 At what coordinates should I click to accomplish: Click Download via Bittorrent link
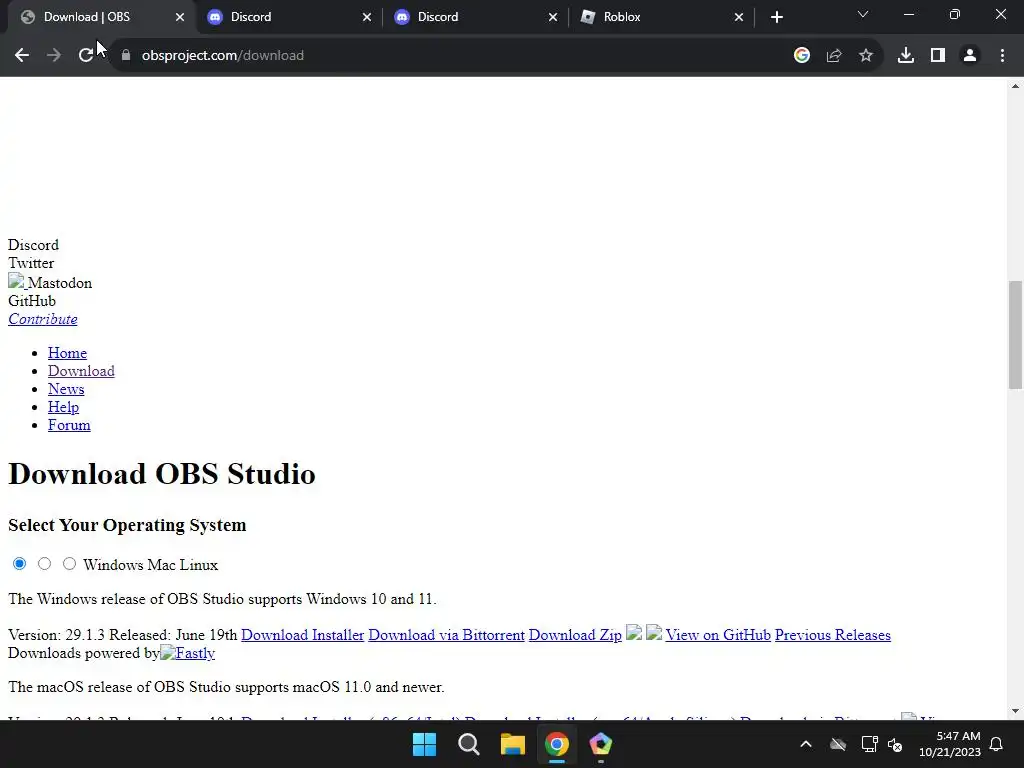pos(447,635)
